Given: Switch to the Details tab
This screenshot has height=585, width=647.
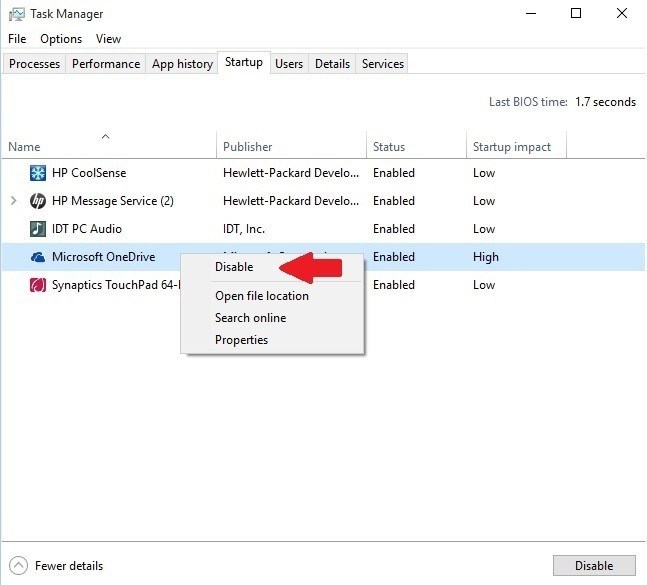Looking at the screenshot, I should [x=332, y=64].
